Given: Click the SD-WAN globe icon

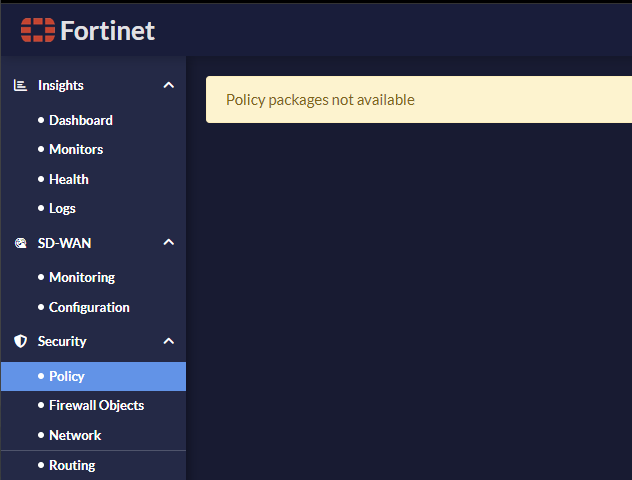Looking at the screenshot, I should pyautogui.click(x=20, y=243).
